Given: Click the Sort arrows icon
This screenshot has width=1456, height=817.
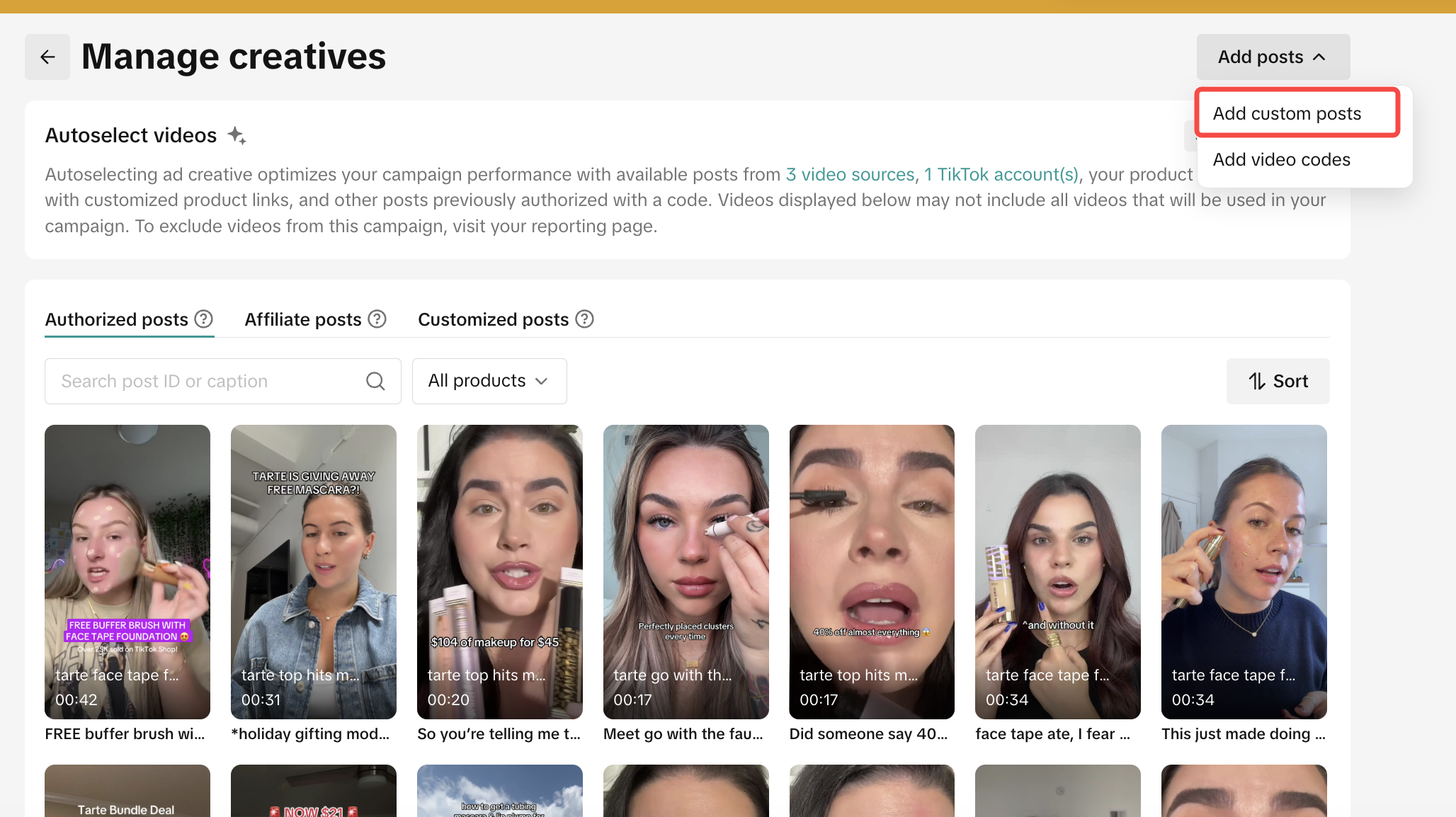Looking at the screenshot, I should click(x=1257, y=381).
